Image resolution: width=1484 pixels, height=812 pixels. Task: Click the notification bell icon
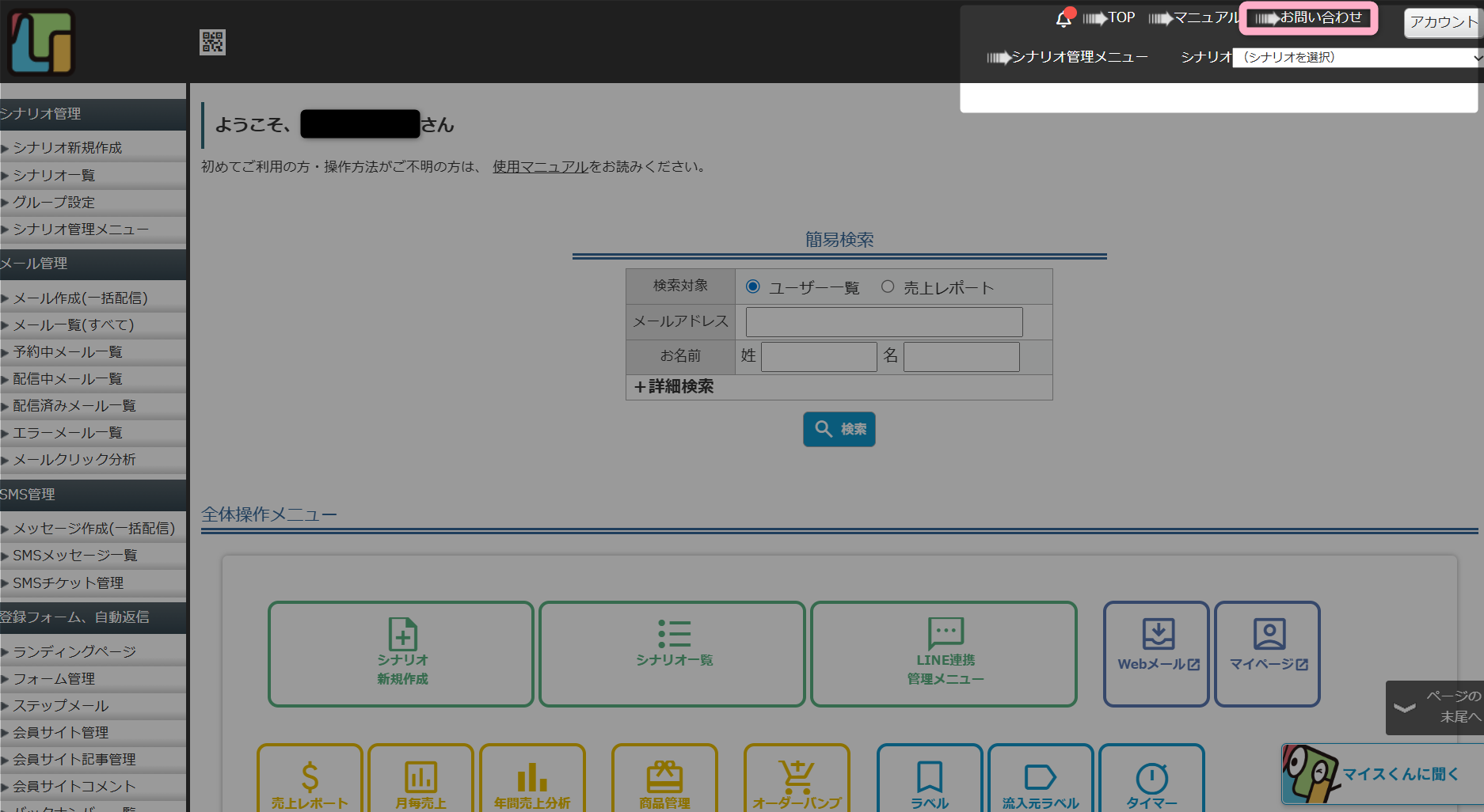(x=1064, y=18)
